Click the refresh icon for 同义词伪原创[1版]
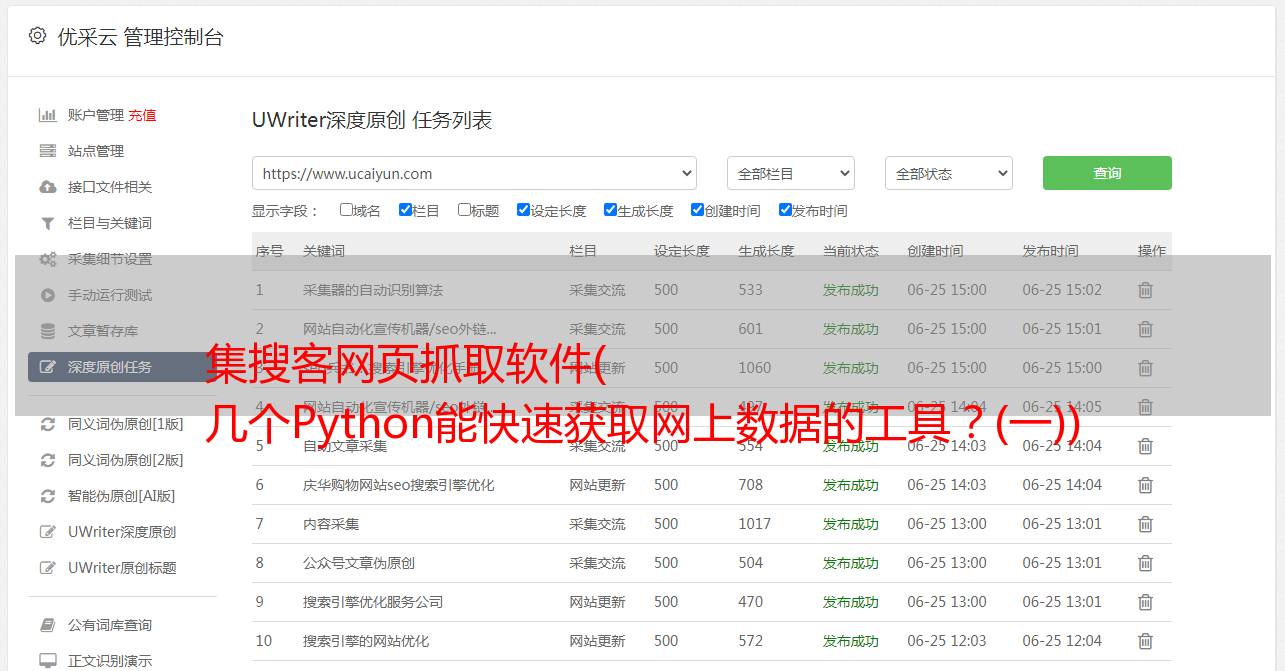1285x671 pixels. 47,424
